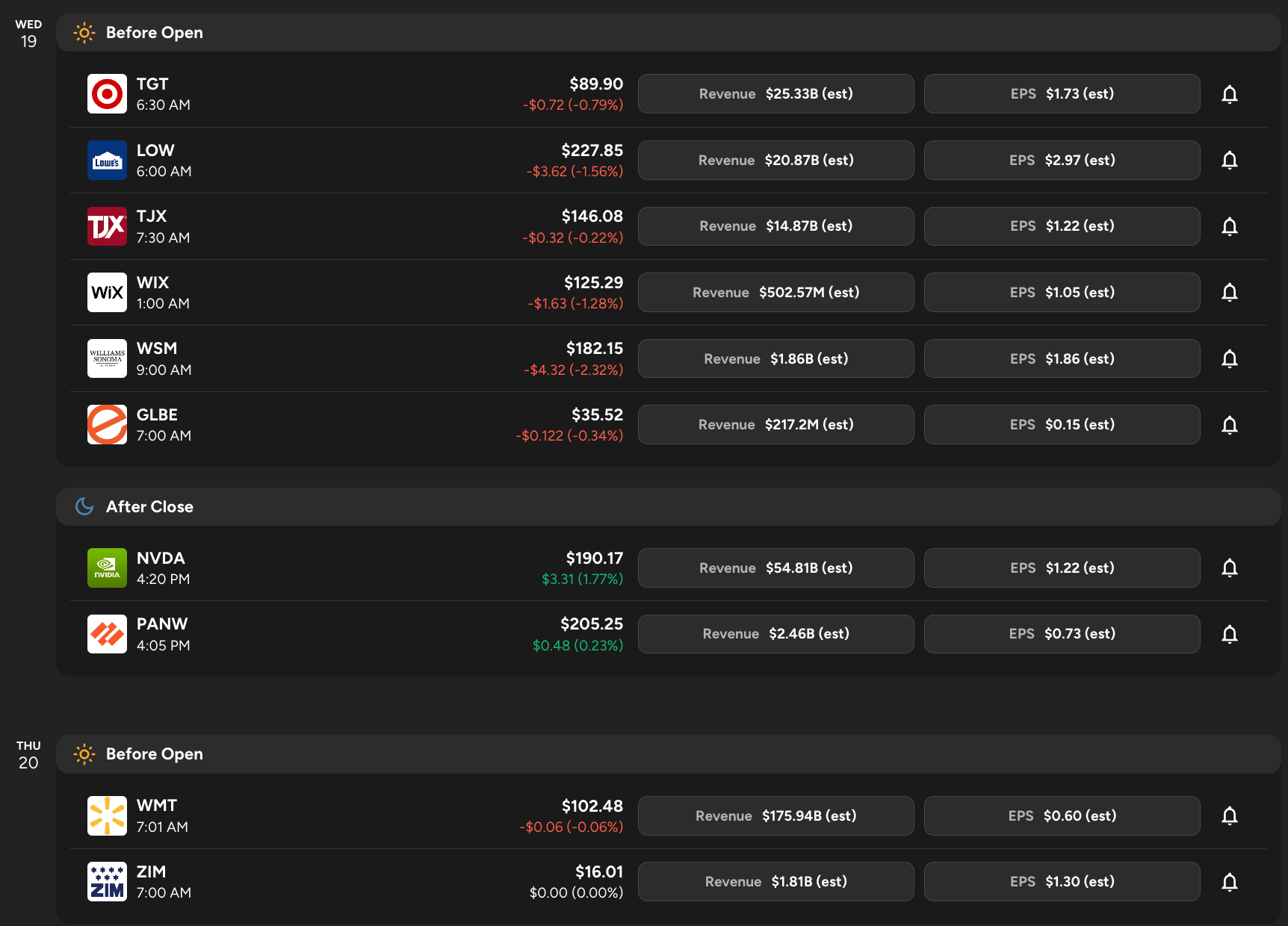Screen dimensions: 1288x926
Task: Open the LOW ticker symbol
Action: click(155, 150)
